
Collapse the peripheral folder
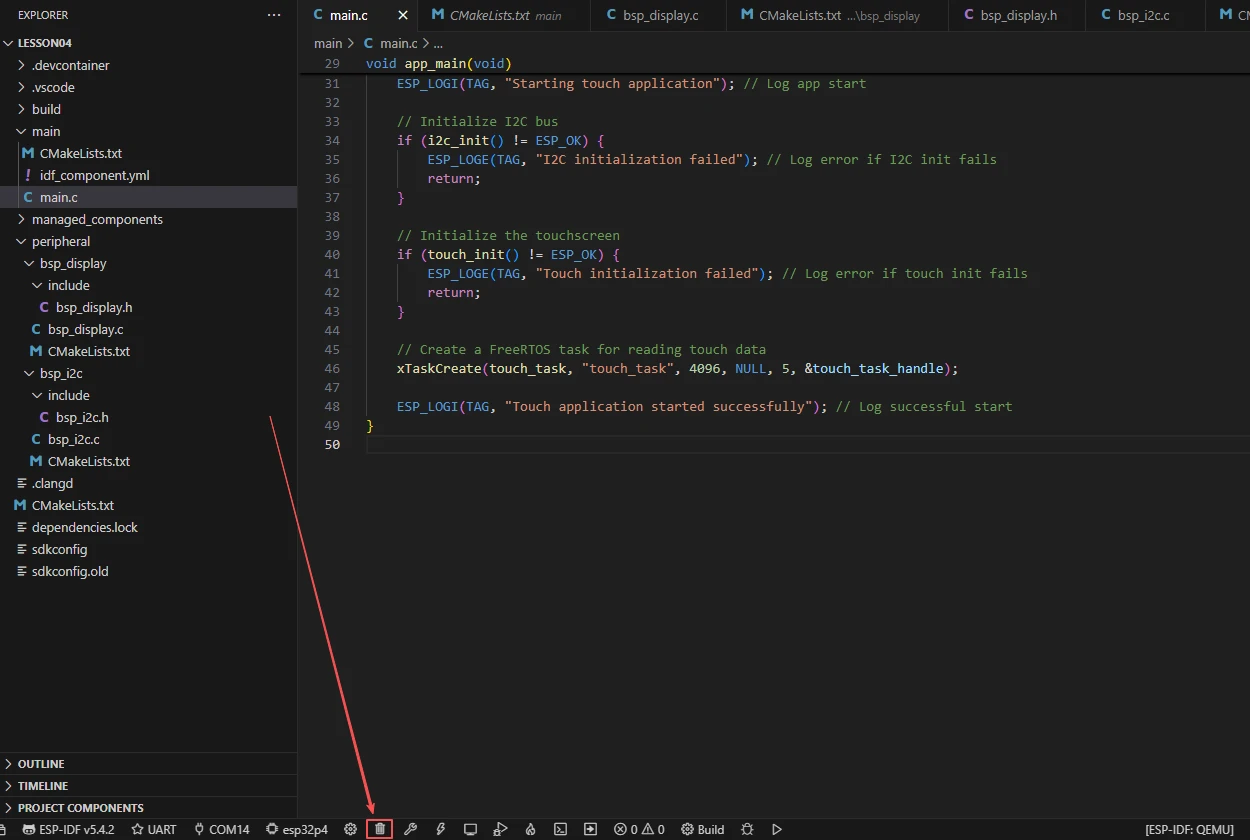coord(60,241)
